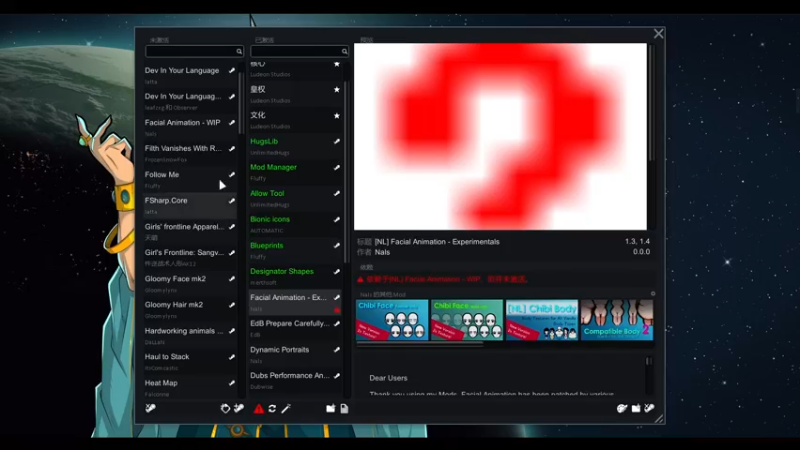Focus the inactive mods search field
Screen dimensions: 800x450
tap(194, 51)
